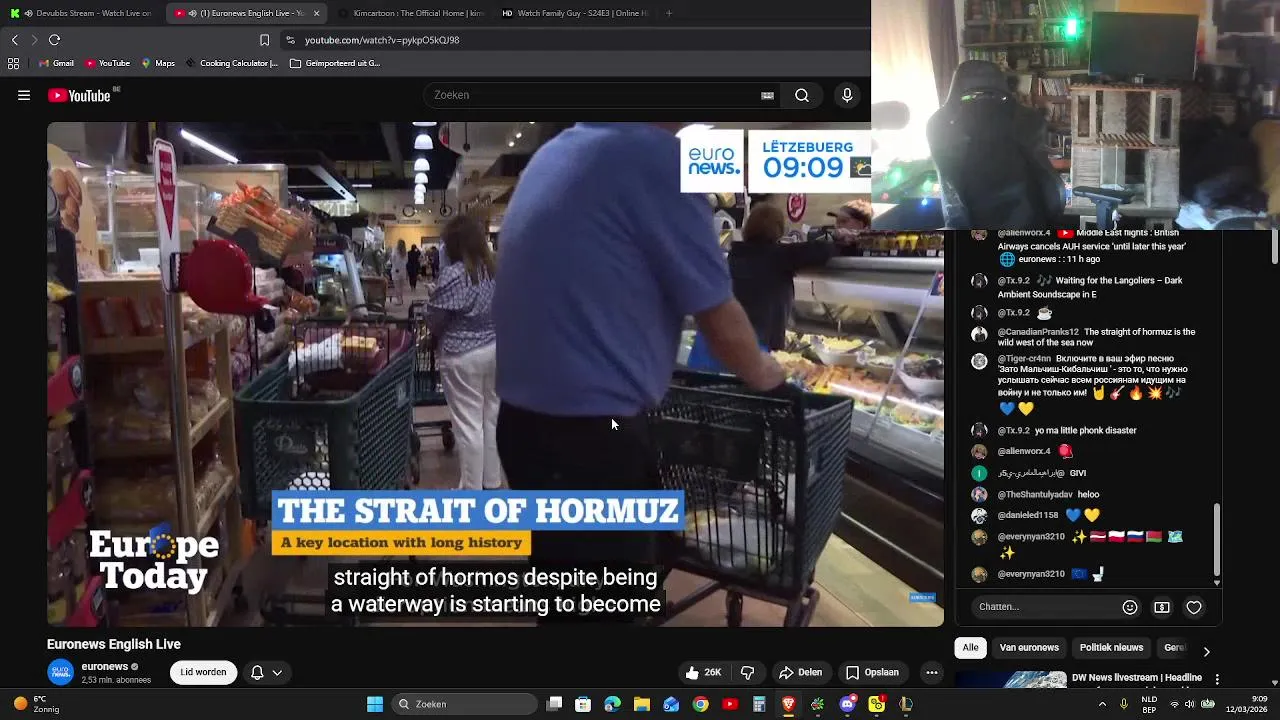The image size is (1280, 720).
Task: Select the Van euronews chip
Action: [1029, 648]
